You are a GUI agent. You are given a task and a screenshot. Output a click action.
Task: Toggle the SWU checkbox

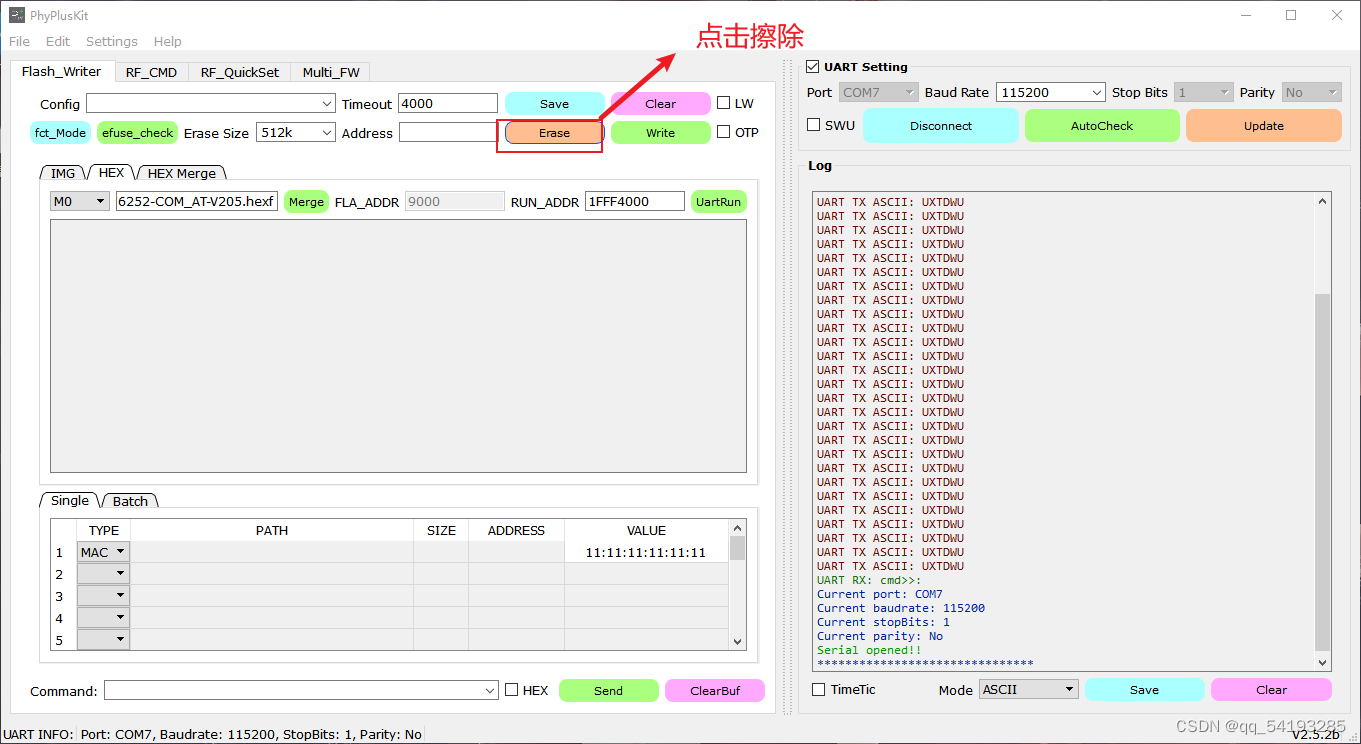[x=814, y=125]
